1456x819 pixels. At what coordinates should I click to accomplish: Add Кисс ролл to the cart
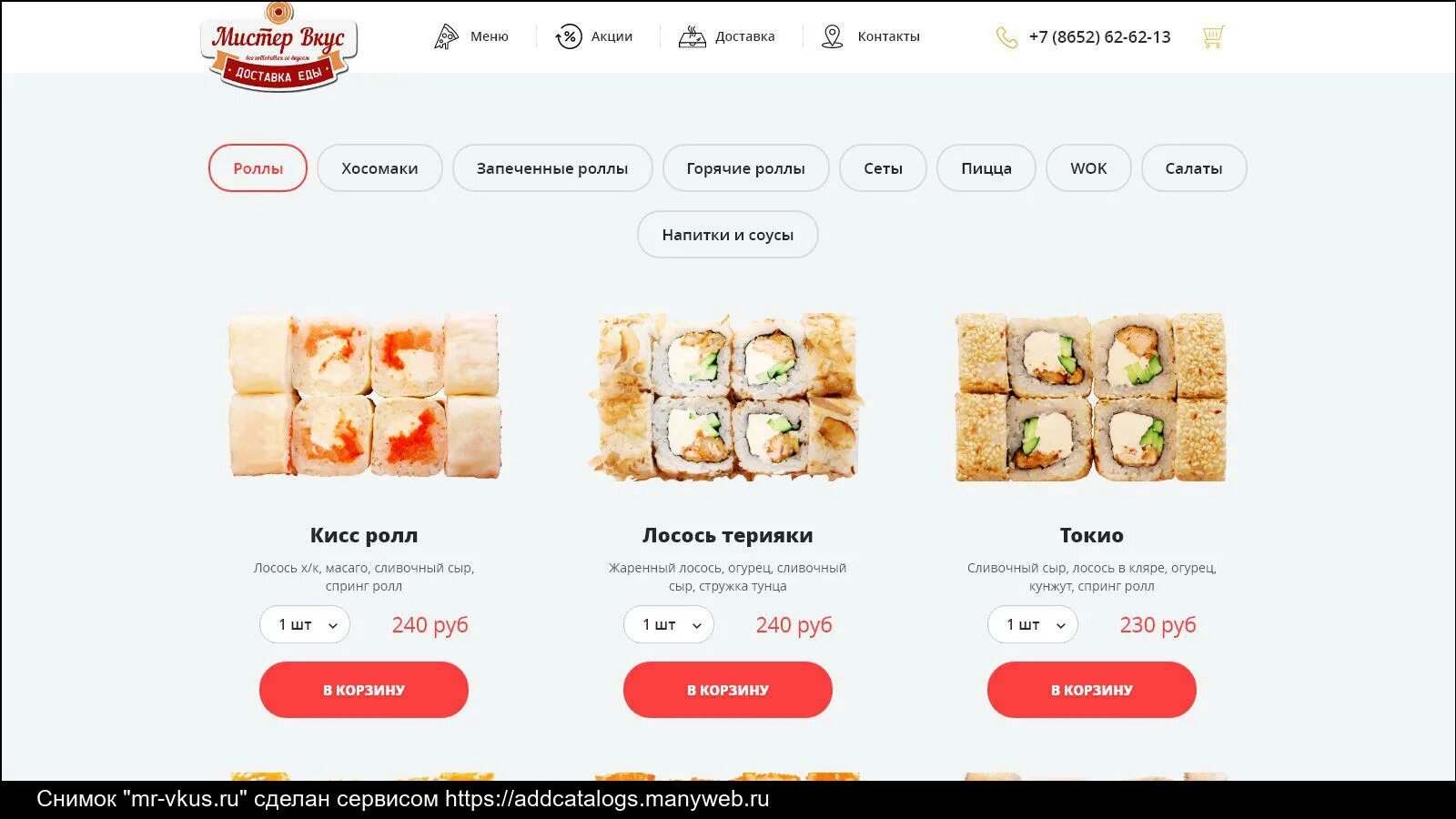click(364, 690)
